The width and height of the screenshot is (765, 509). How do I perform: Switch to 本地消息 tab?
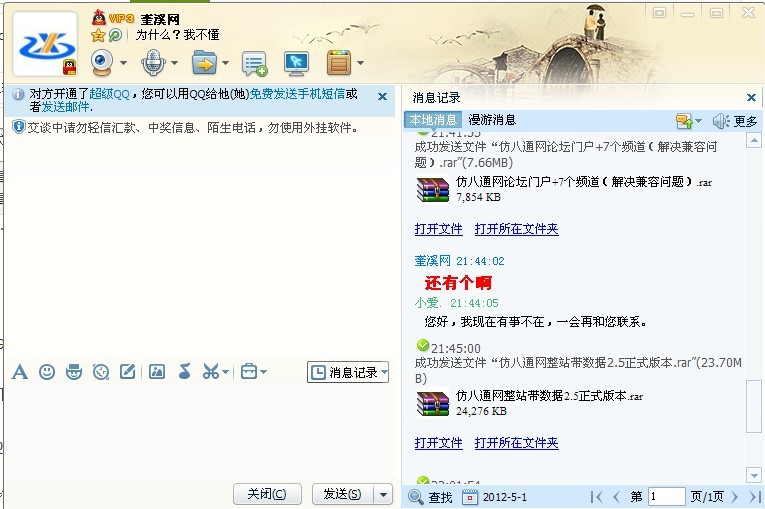pyautogui.click(x=433, y=120)
